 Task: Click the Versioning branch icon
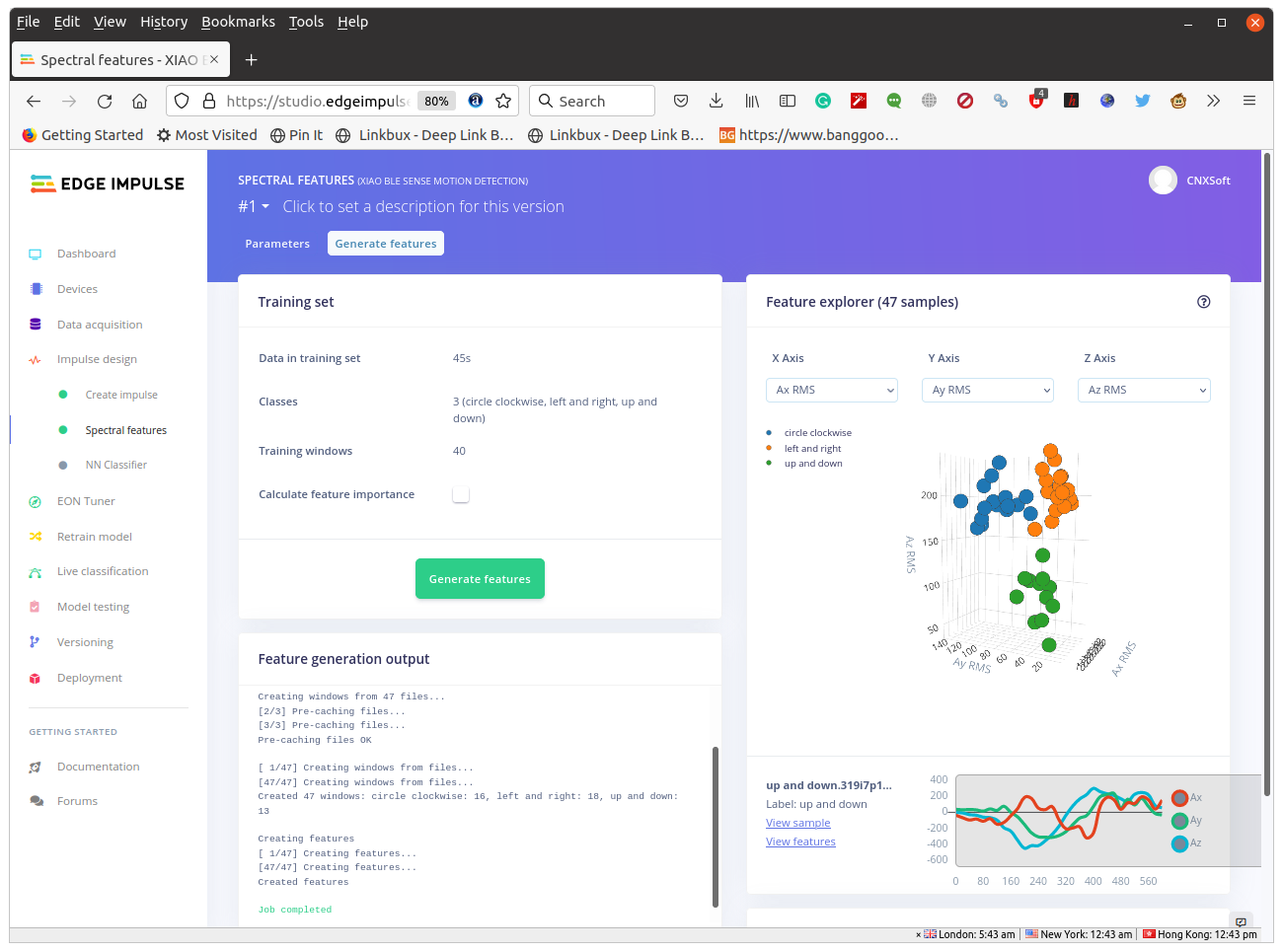coord(36,642)
